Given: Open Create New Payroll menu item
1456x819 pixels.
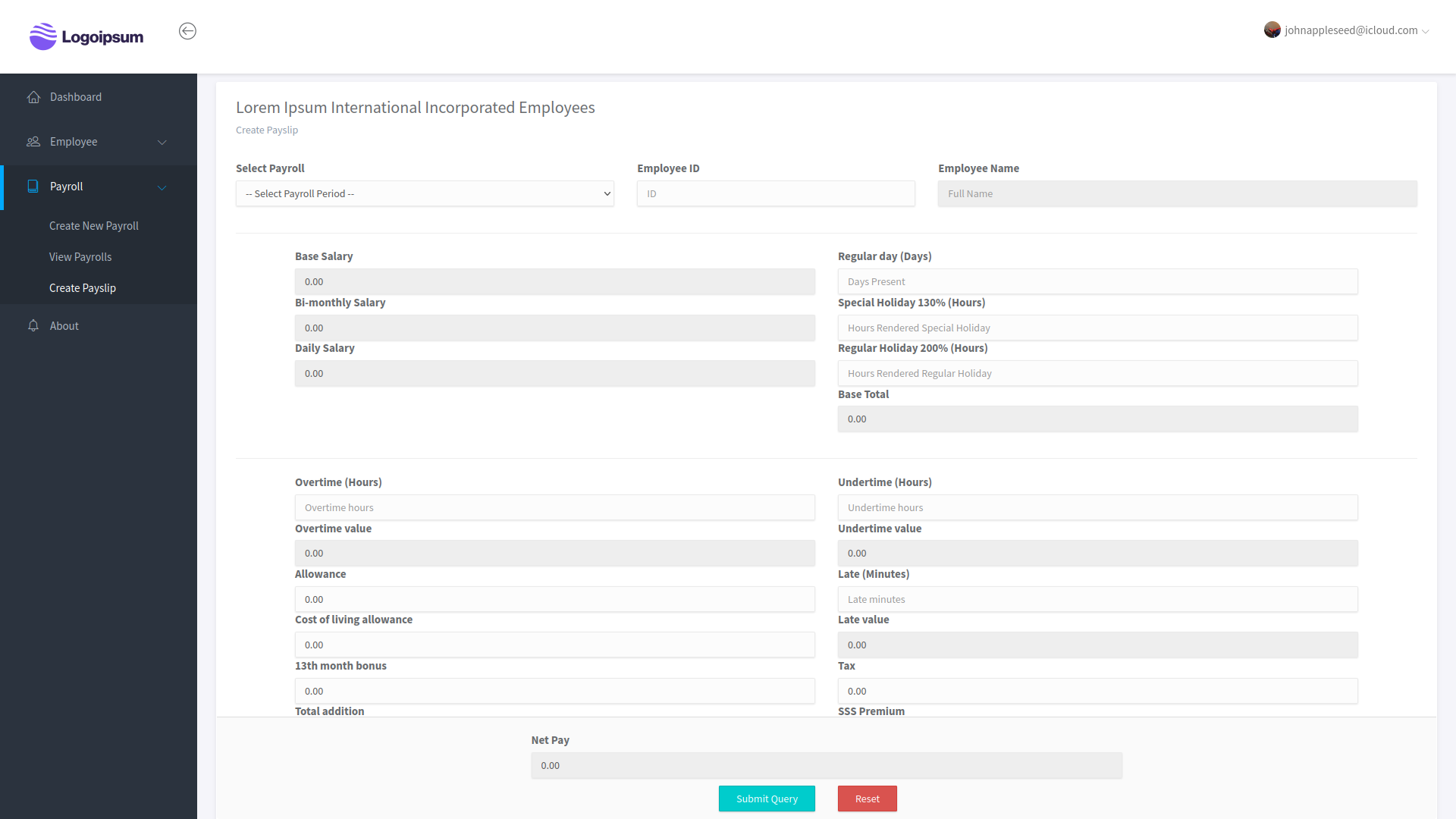Looking at the screenshot, I should [94, 226].
